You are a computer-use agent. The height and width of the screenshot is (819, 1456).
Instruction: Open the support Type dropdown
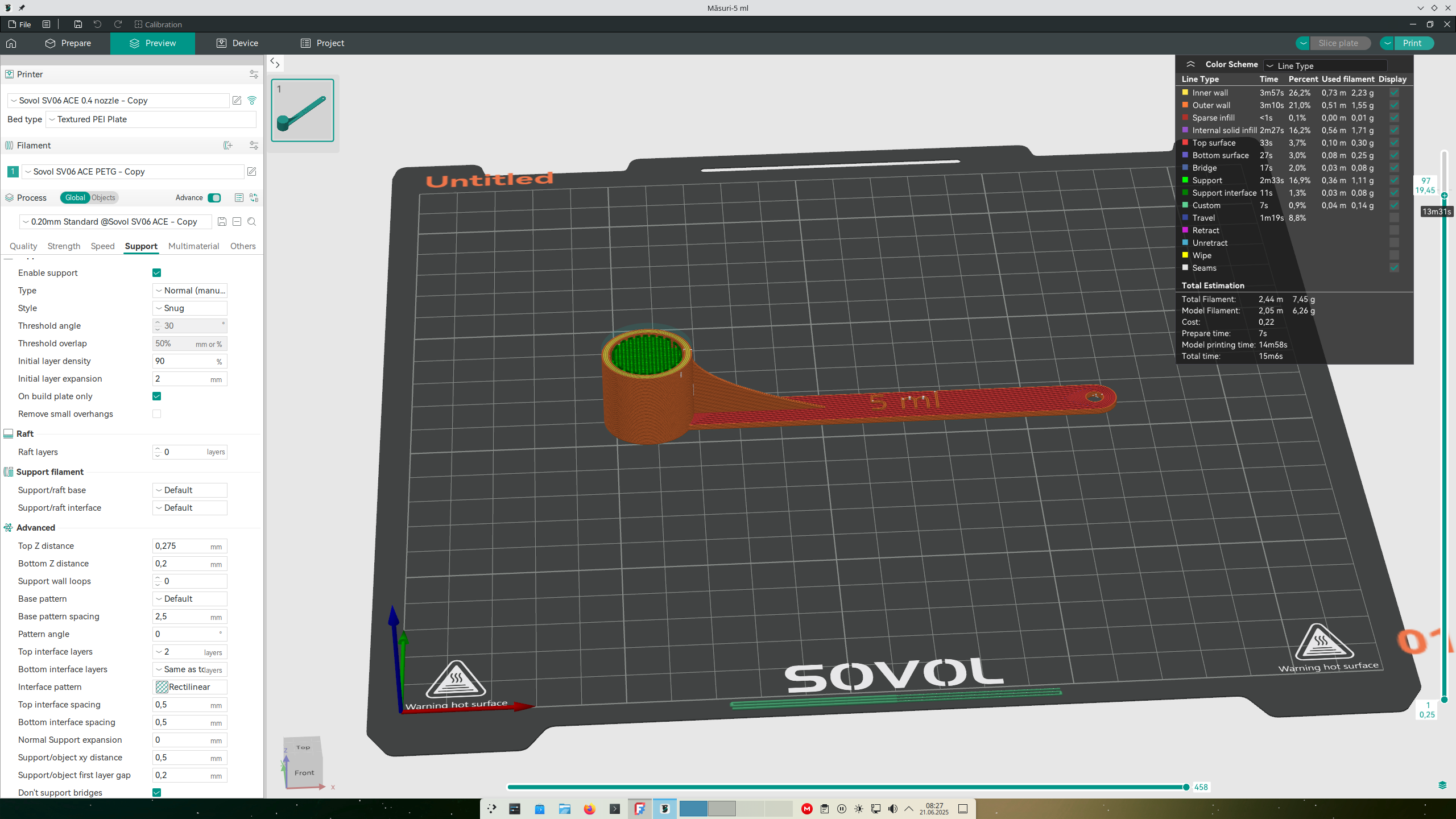[x=190, y=291]
